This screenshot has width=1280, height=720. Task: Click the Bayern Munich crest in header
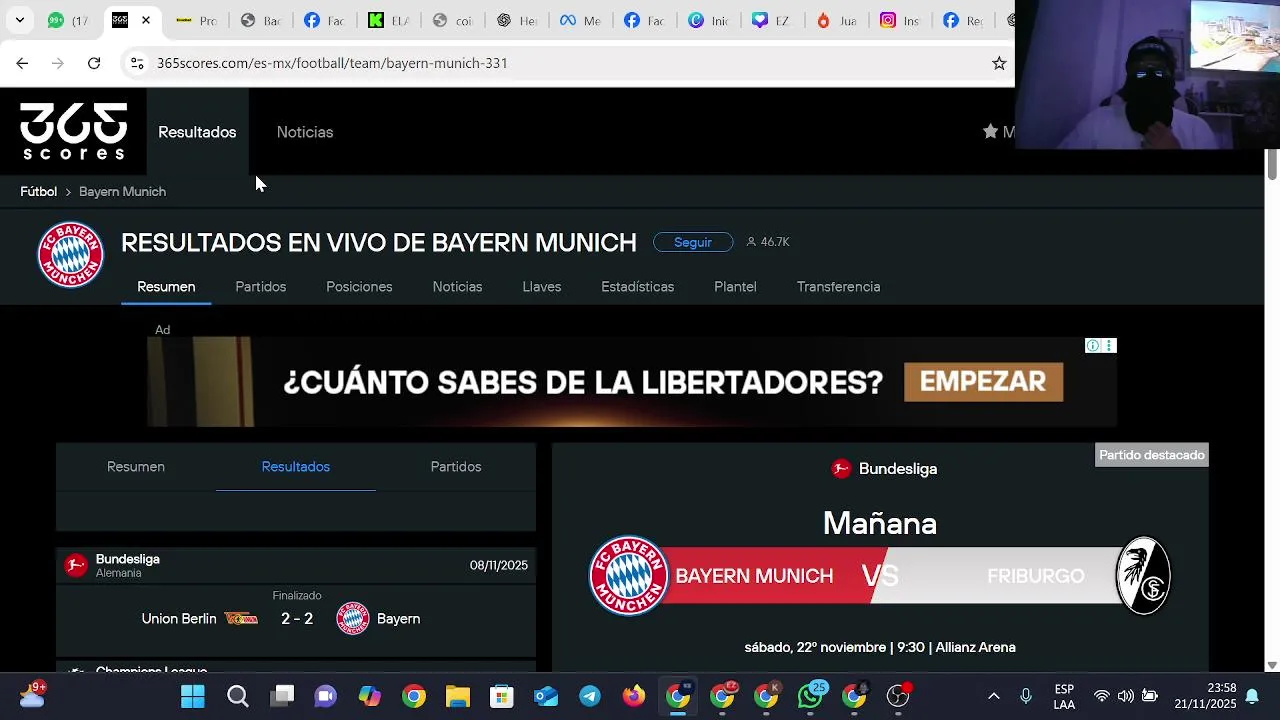pos(70,254)
